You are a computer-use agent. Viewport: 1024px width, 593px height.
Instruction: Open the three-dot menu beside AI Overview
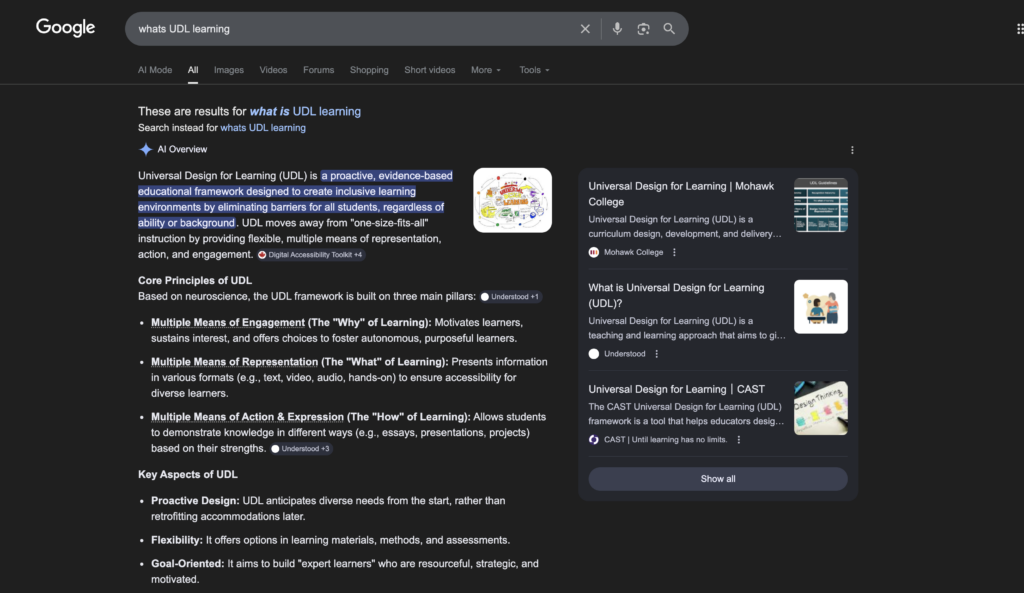pyautogui.click(x=852, y=149)
